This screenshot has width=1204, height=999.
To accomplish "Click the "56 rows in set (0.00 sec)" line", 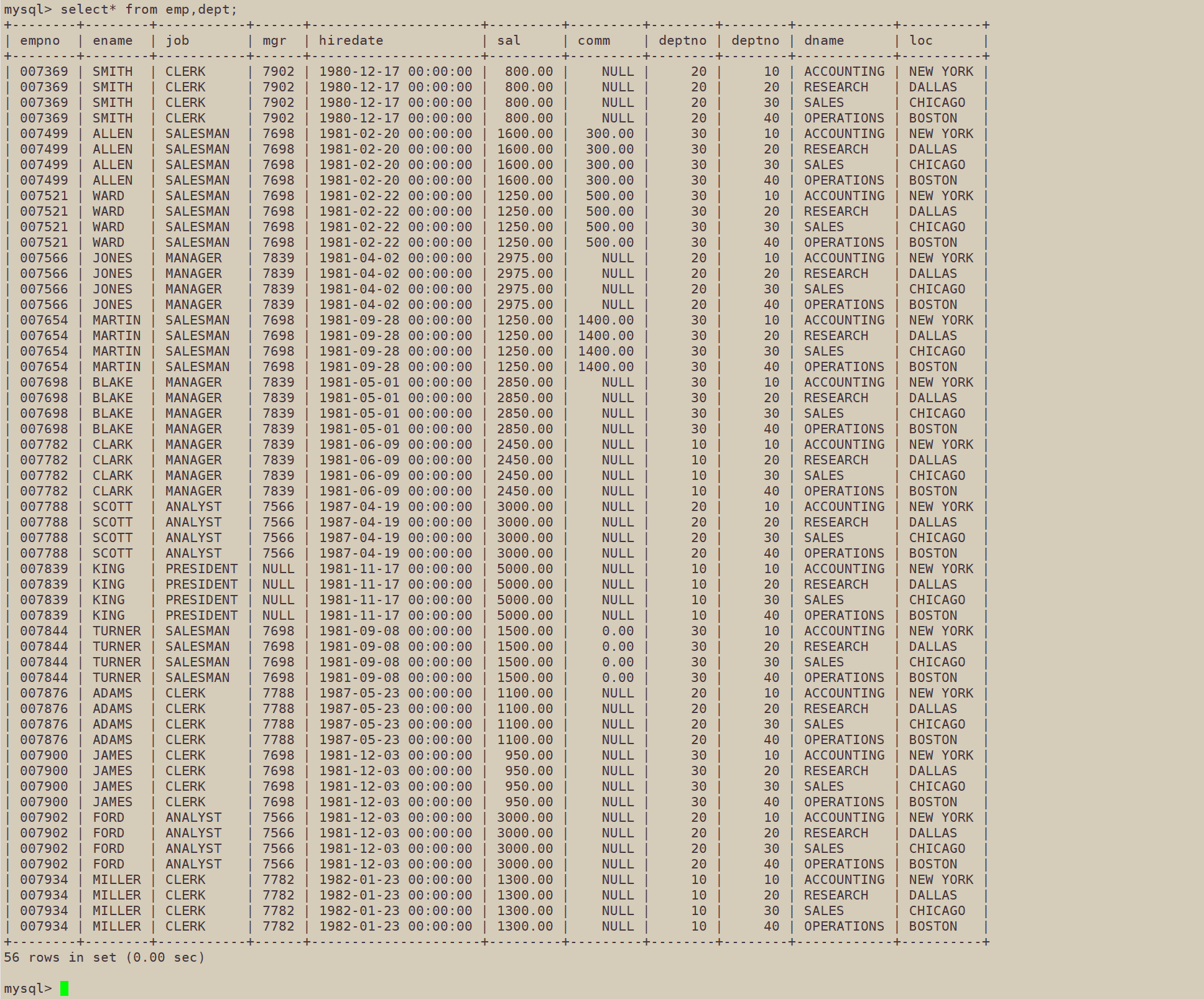I will (x=104, y=957).
